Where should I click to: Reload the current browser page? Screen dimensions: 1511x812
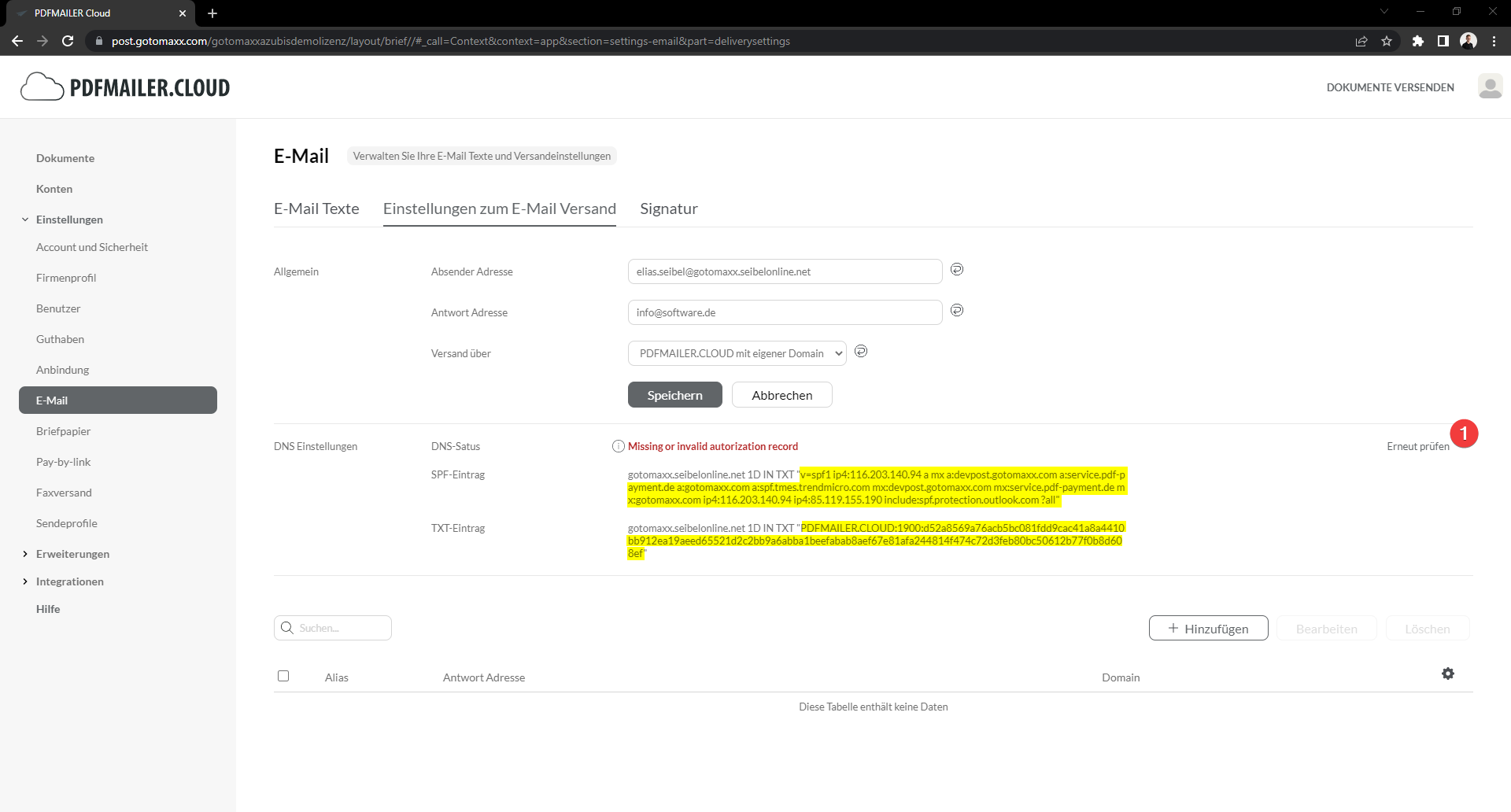(x=68, y=41)
